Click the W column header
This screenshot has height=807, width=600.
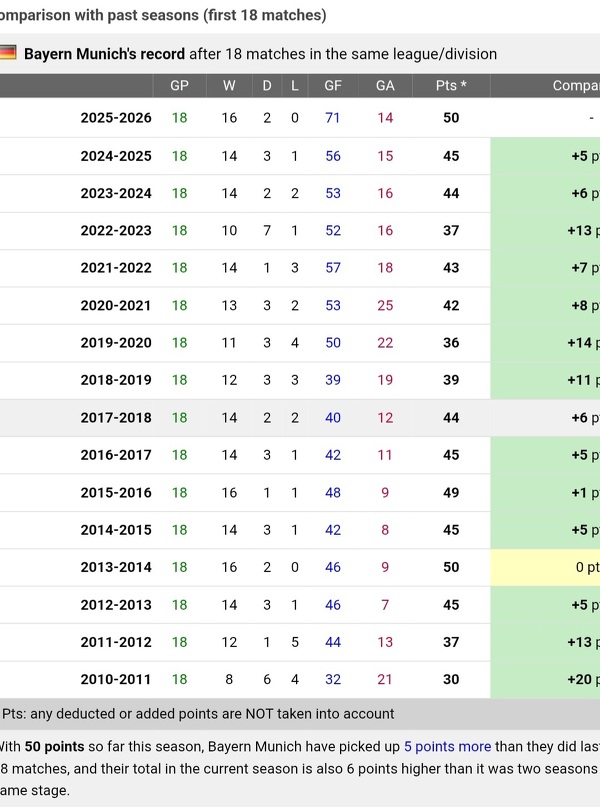pyautogui.click(x=229, y=86)
